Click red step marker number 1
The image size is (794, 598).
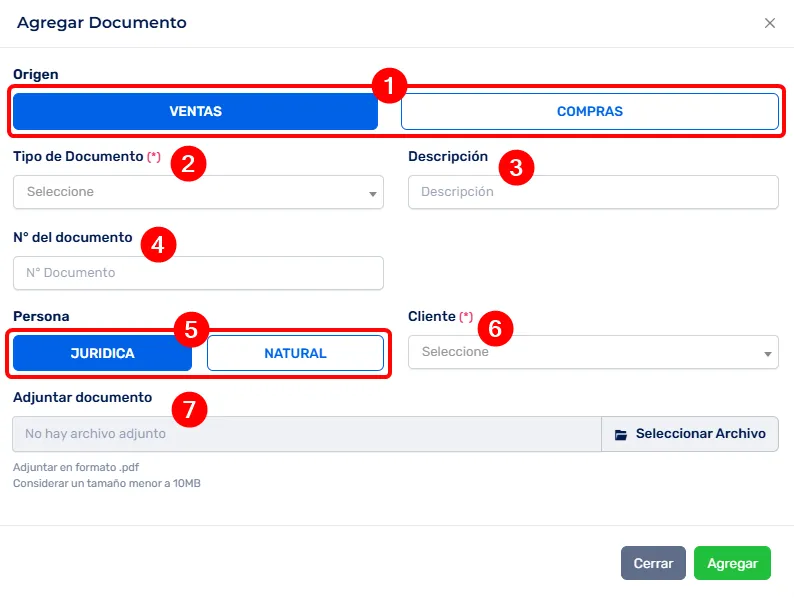[x=389, y=85]
